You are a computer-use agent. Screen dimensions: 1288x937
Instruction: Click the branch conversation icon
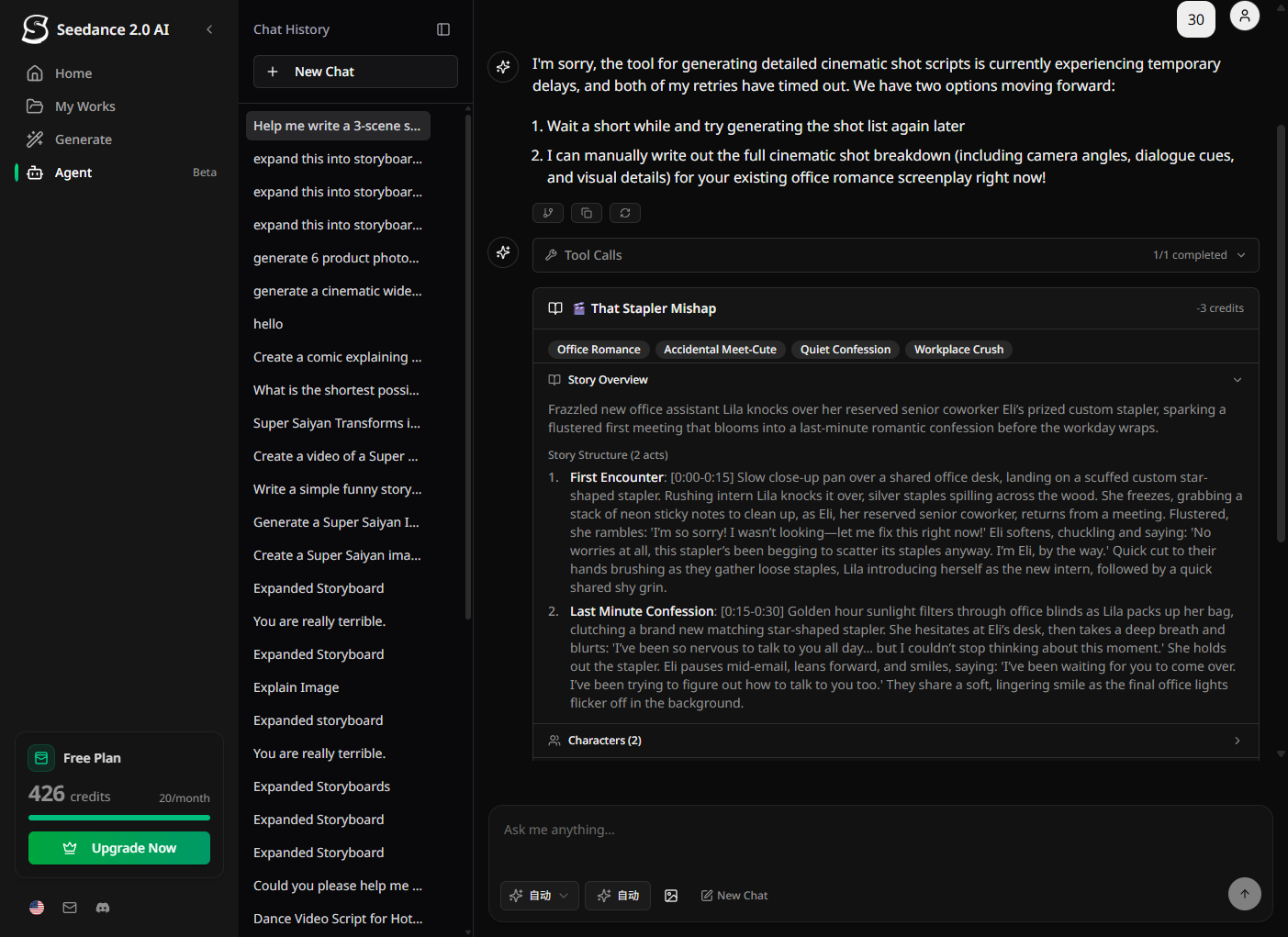[x=548, y=213]
